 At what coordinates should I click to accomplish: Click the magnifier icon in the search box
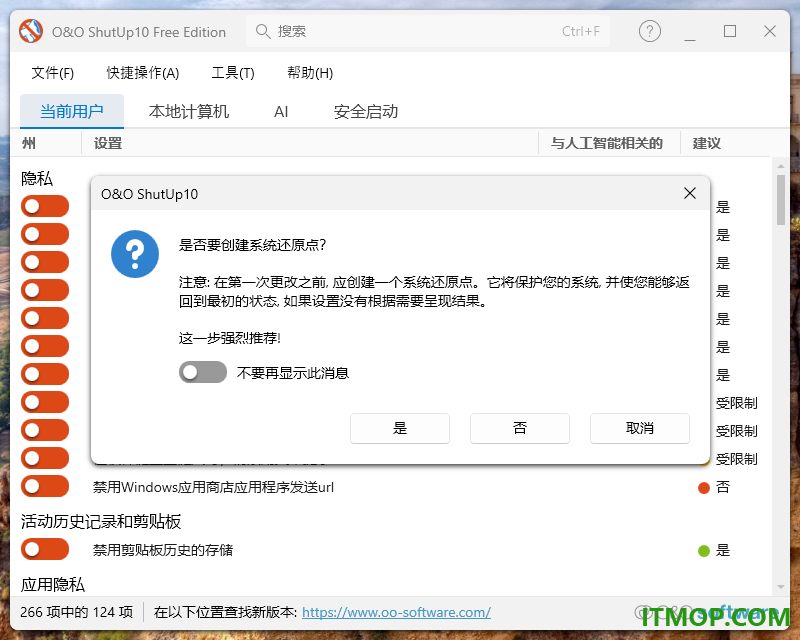pos(263,32)
